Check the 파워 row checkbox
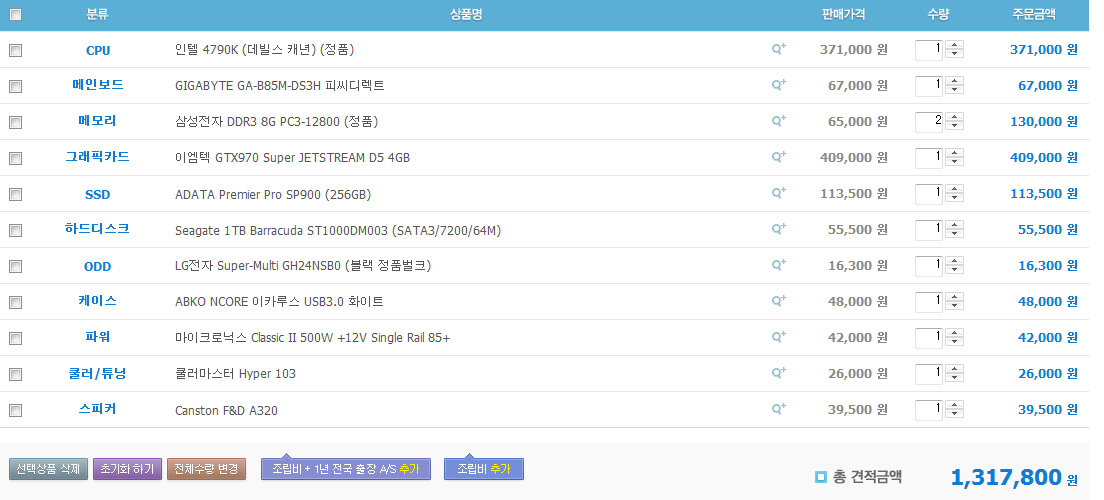This screenshot has width=1104, height=500. 15,339
